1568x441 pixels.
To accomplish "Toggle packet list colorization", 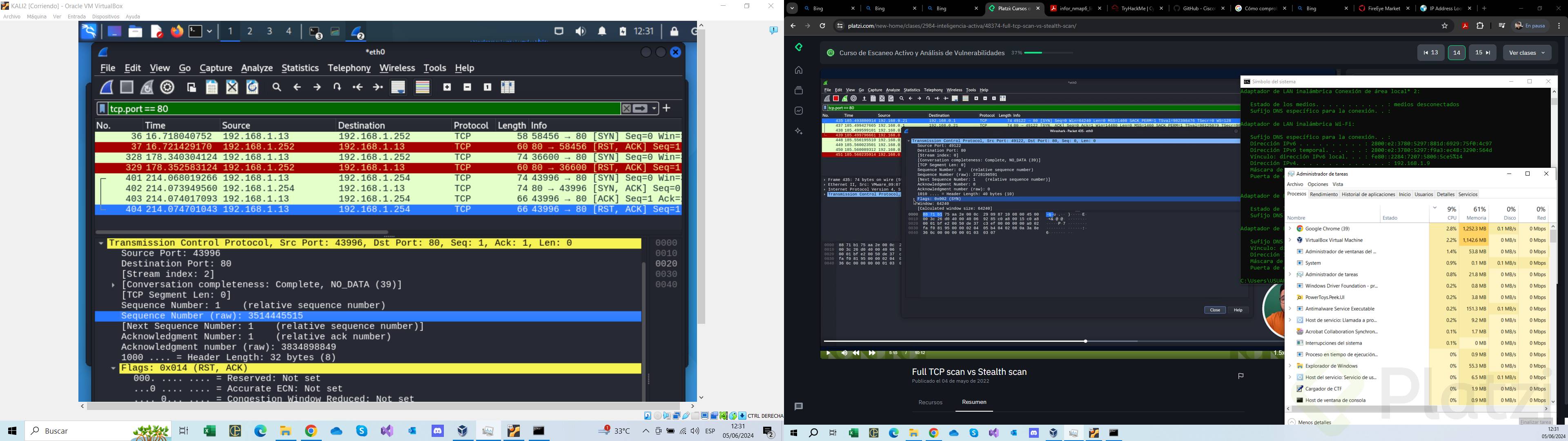I will [423, 87].
